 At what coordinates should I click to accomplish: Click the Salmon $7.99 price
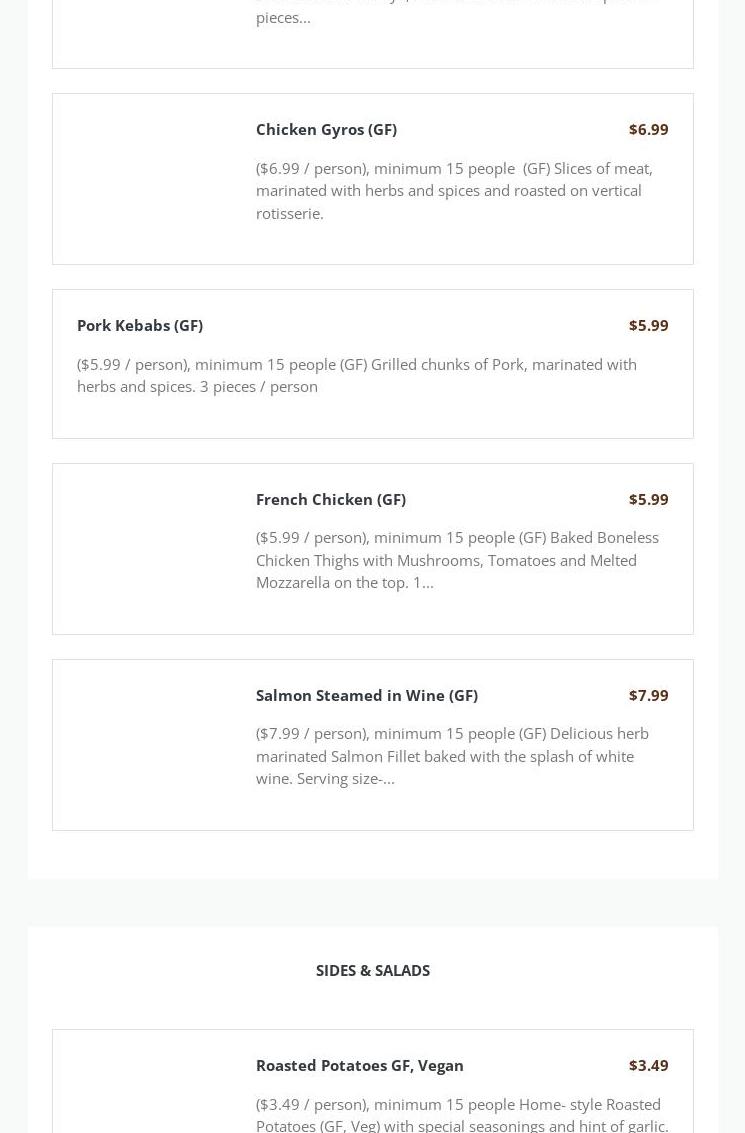click(648, 695)
